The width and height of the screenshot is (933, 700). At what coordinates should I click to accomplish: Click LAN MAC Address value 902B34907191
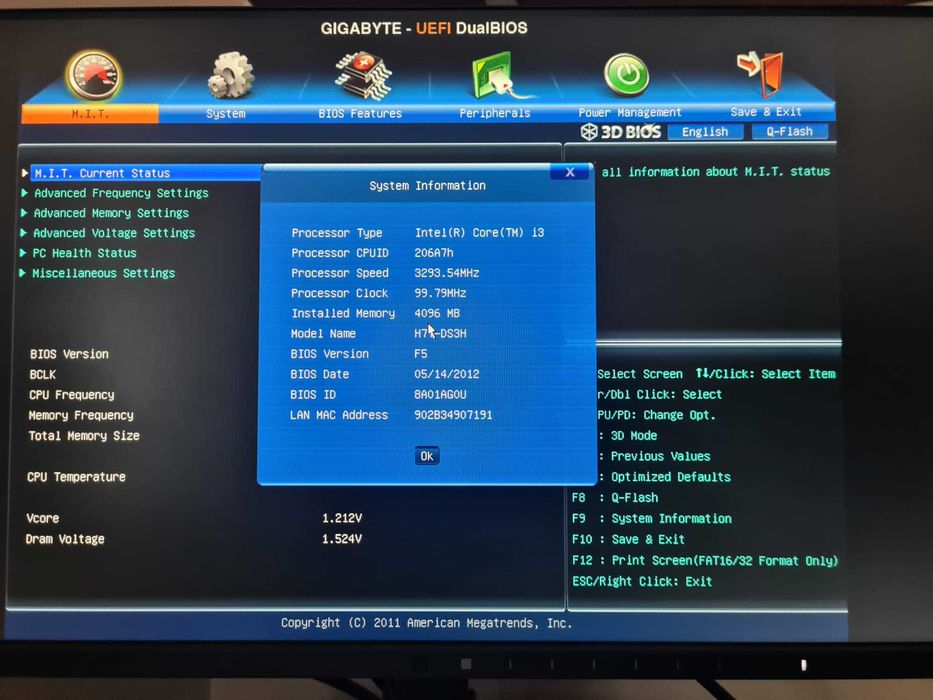453,415
